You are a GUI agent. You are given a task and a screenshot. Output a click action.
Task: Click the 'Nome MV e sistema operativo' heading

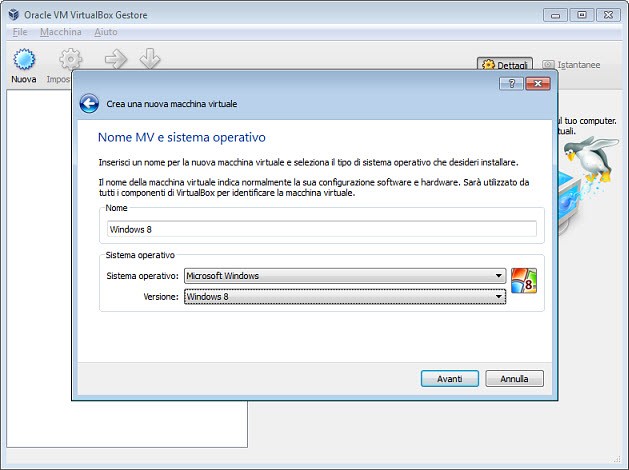[x=182, y=137]
